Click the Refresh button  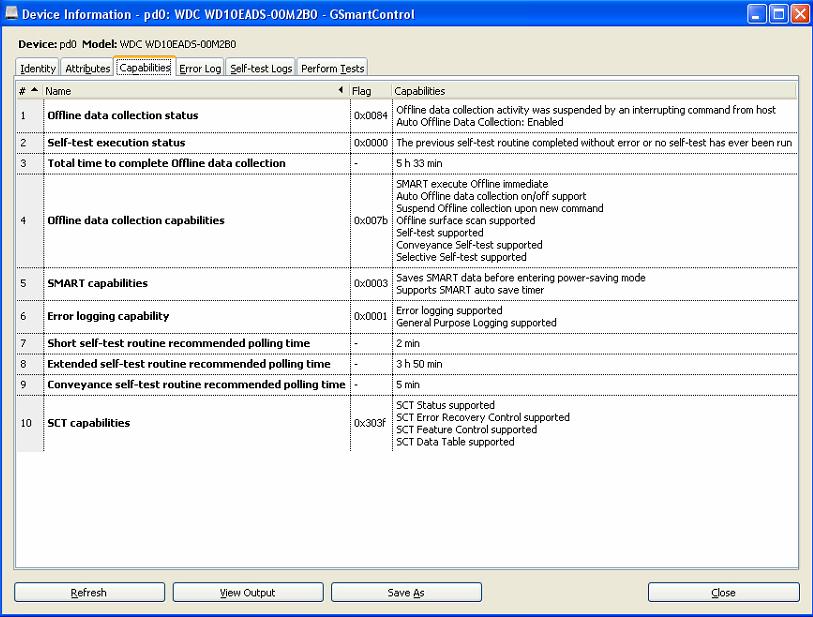[89, 592]
